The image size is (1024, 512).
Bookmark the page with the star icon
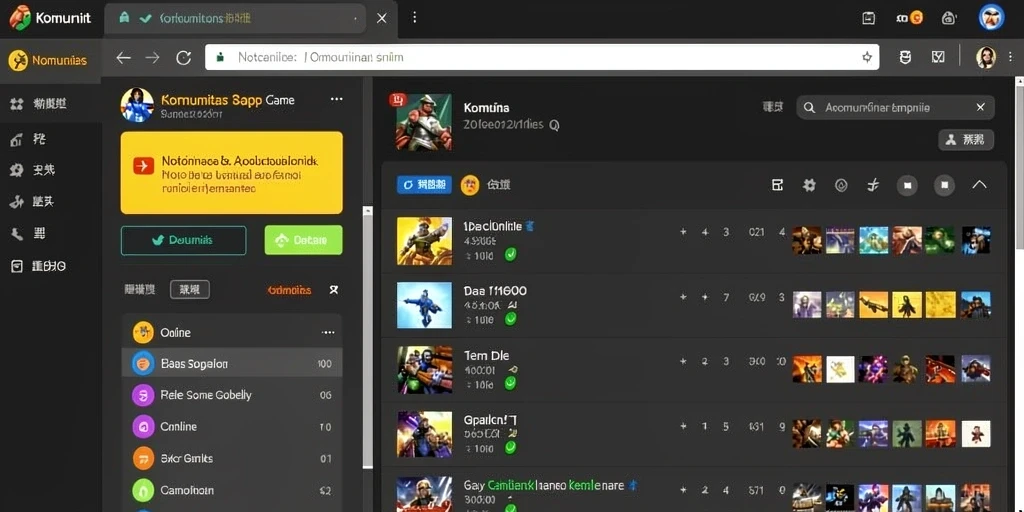tap(867, 57)
